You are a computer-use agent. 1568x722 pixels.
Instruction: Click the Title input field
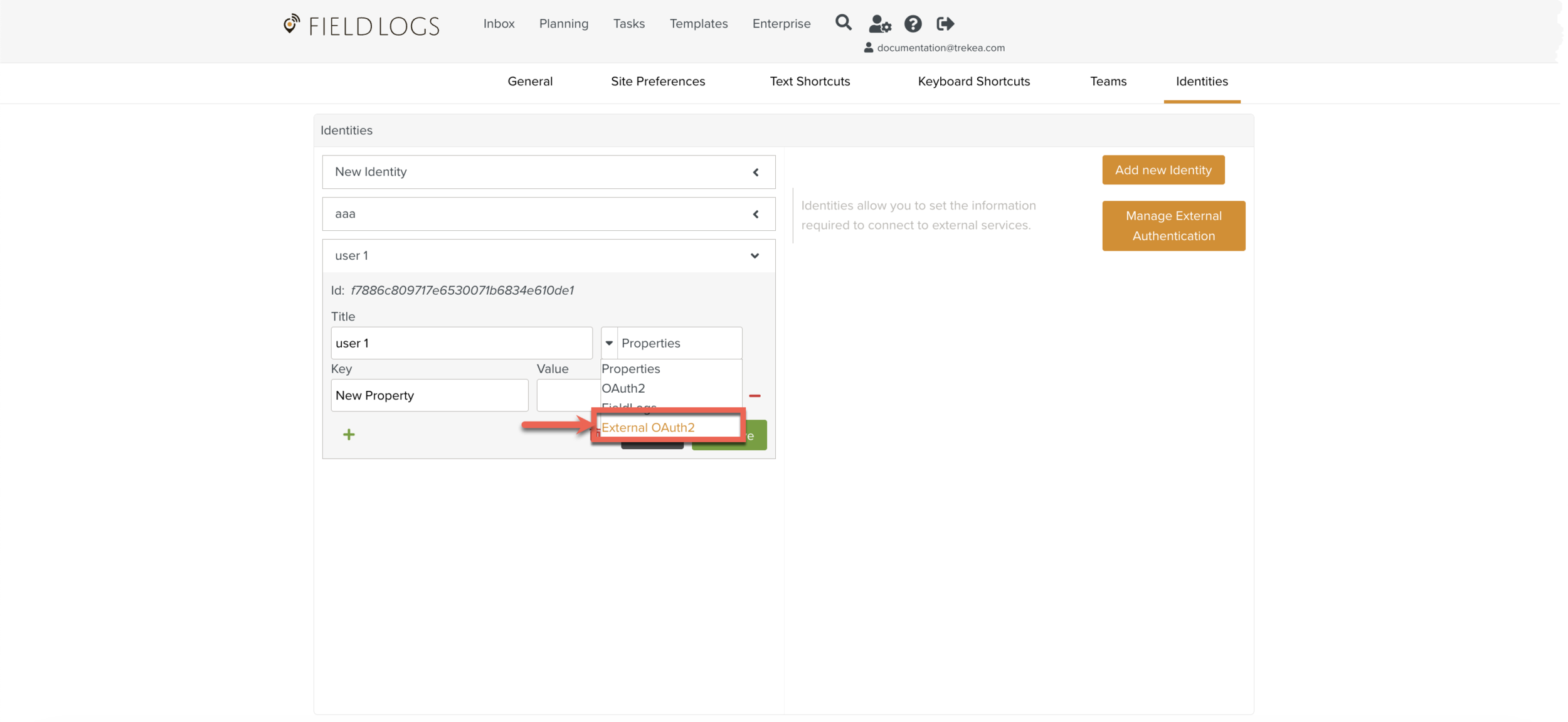(461, 343)
